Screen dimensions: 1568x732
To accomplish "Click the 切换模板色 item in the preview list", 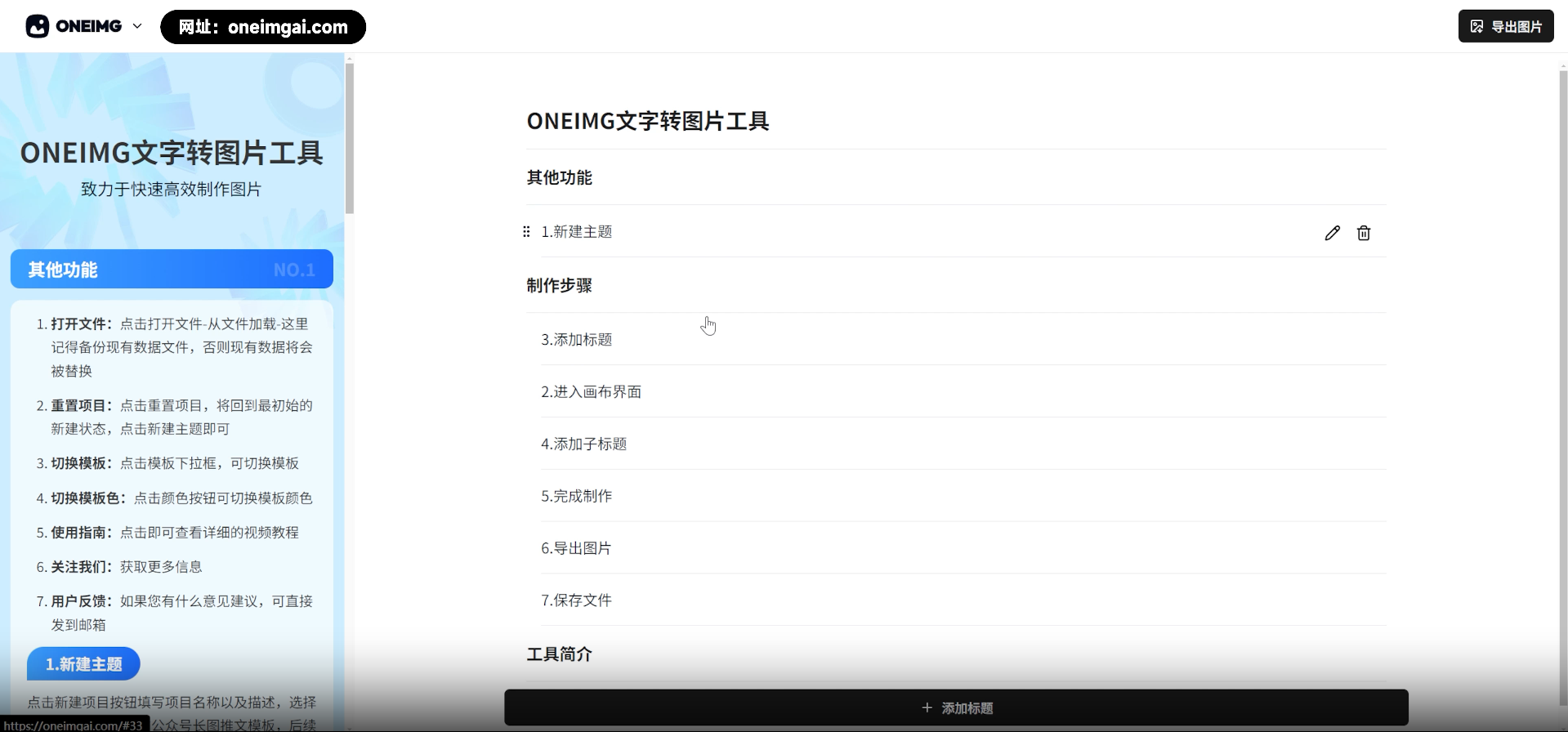I will (174, 498).
